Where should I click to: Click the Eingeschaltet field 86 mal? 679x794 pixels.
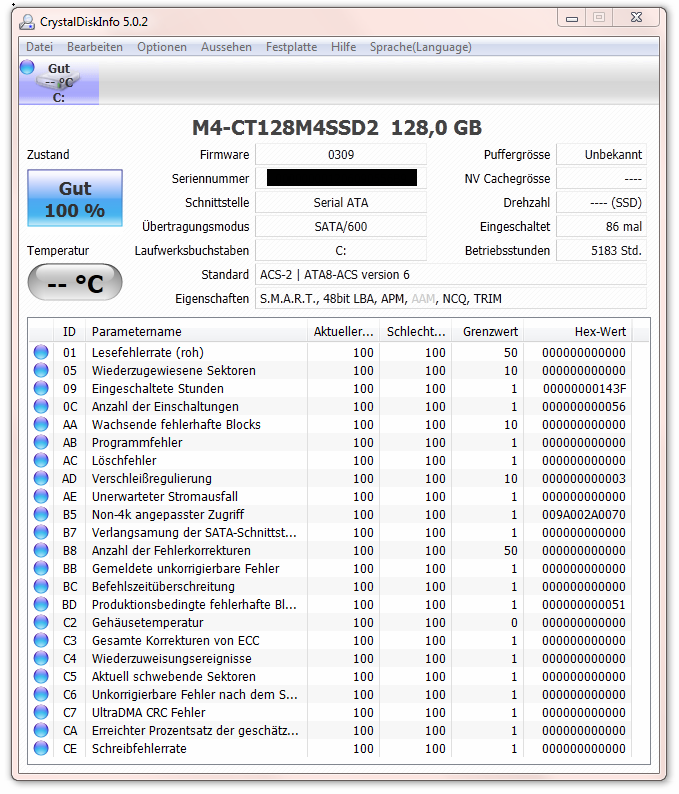tap(602, 226)
